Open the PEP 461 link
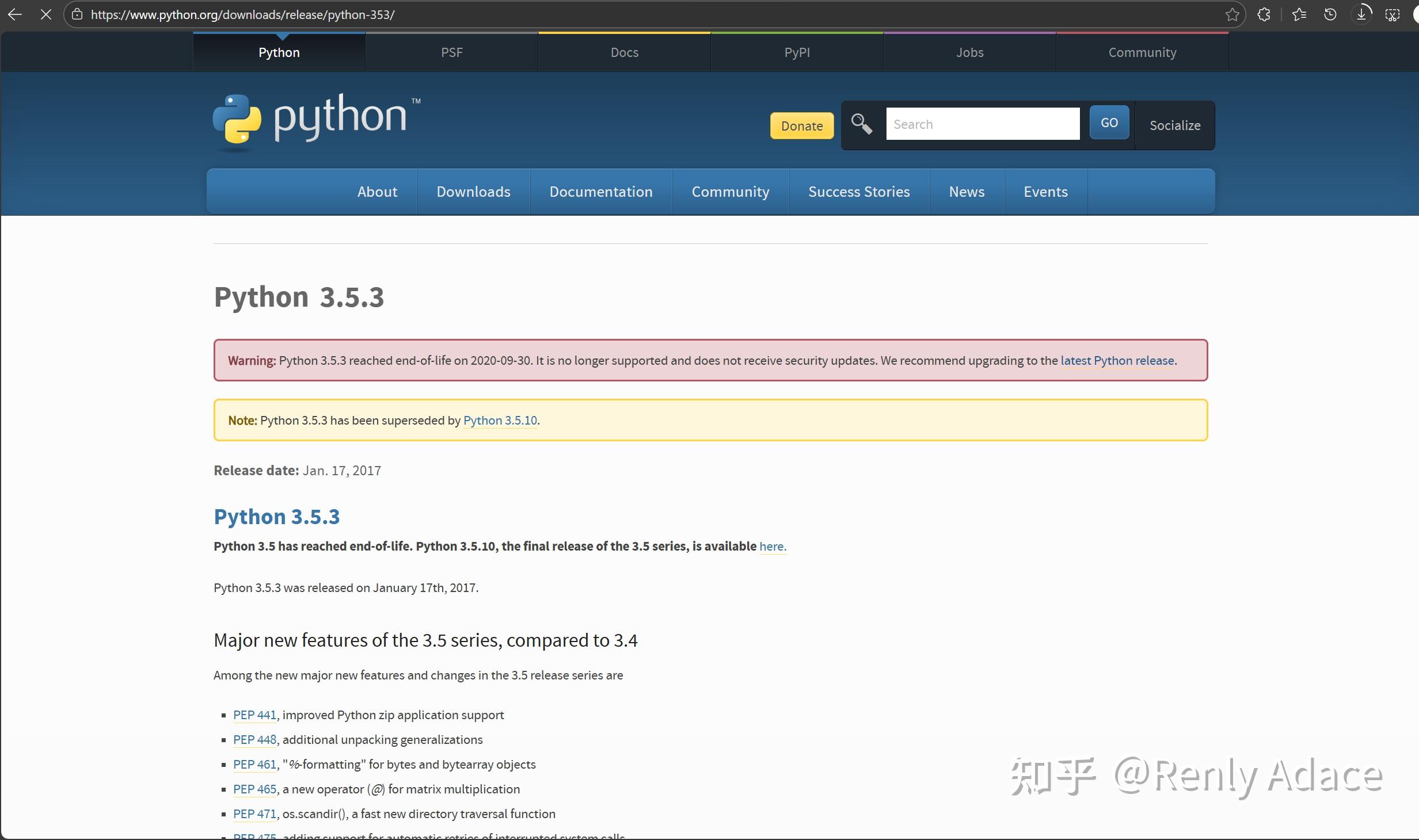Image resolution: width=1419 pixels, height=840 pixels. [254, 765]
